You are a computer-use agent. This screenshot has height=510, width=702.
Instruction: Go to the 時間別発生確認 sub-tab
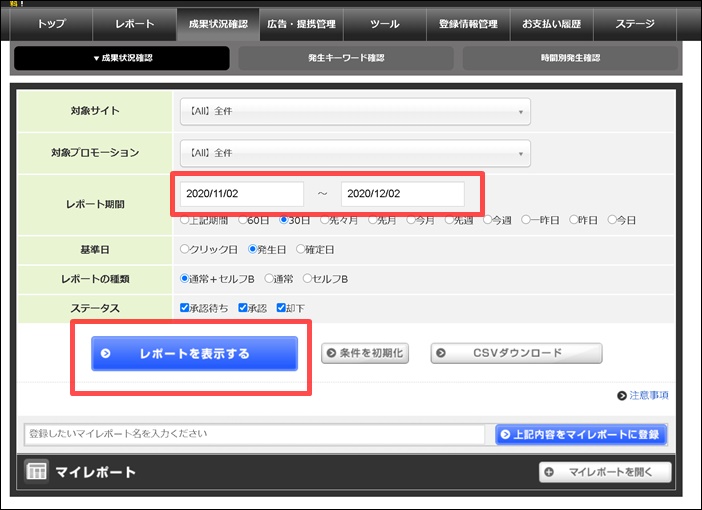coord(571,58)
